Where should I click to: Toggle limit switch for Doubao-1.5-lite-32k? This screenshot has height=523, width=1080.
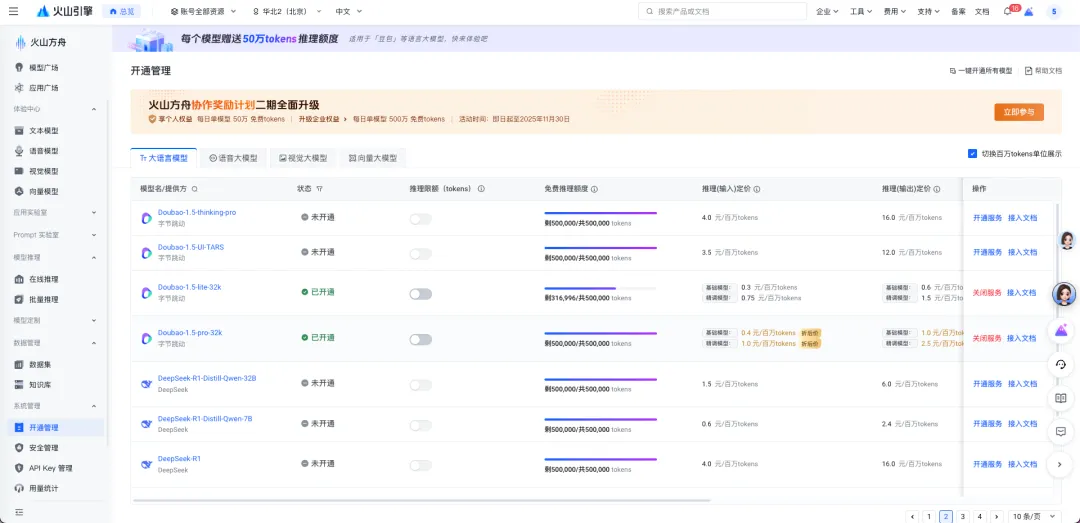pos(421,294)
